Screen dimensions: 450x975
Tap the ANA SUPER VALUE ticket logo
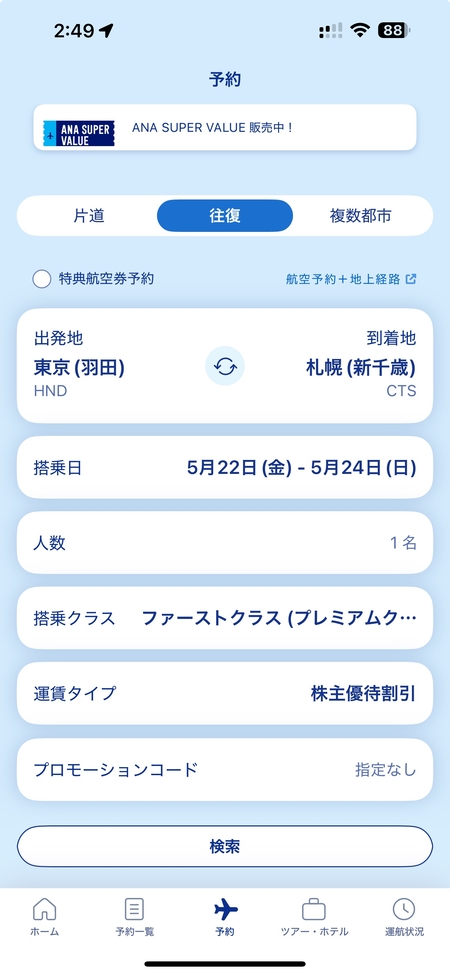[x=79, y=134]
